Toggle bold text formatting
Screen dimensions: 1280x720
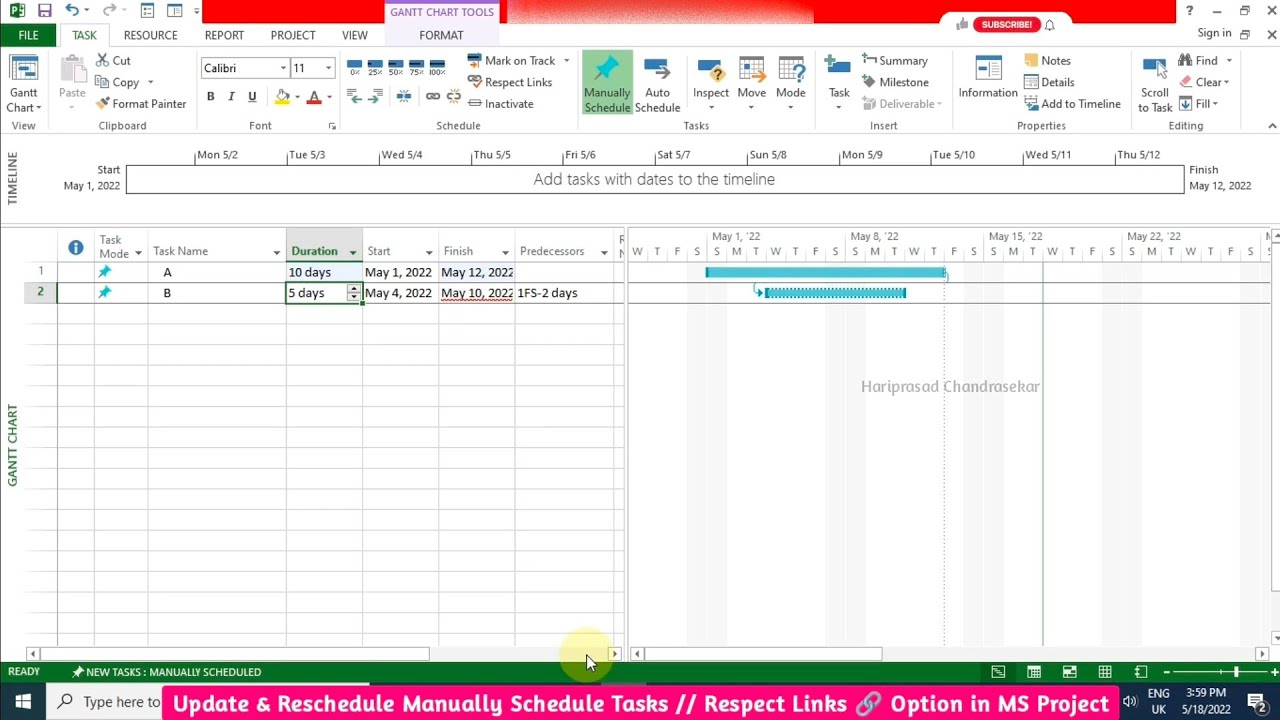(210, 96)
